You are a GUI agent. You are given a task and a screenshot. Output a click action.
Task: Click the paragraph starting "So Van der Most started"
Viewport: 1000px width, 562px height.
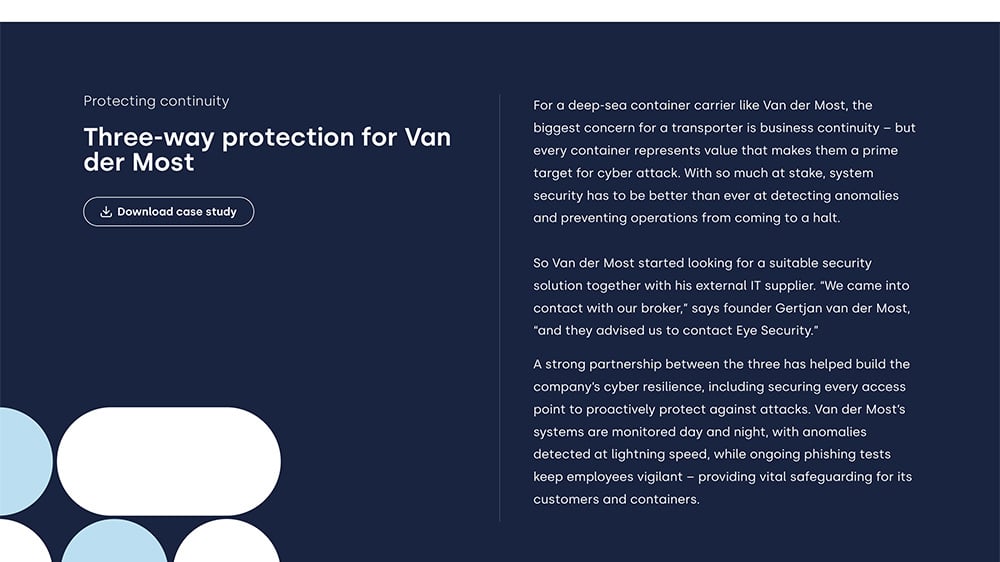tap(724, 297)
